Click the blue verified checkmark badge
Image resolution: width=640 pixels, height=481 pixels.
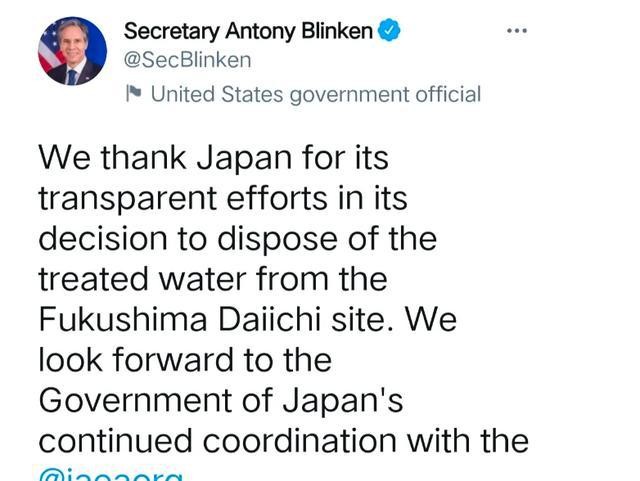click(x=390, y=32)
